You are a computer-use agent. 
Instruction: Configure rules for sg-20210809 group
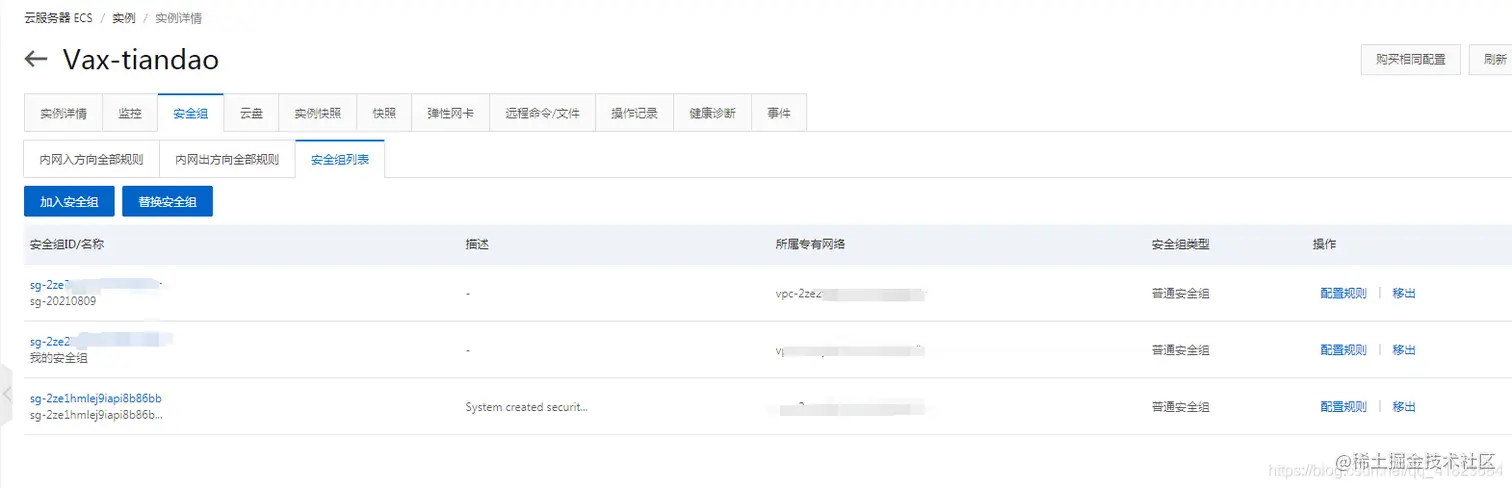1343,293
